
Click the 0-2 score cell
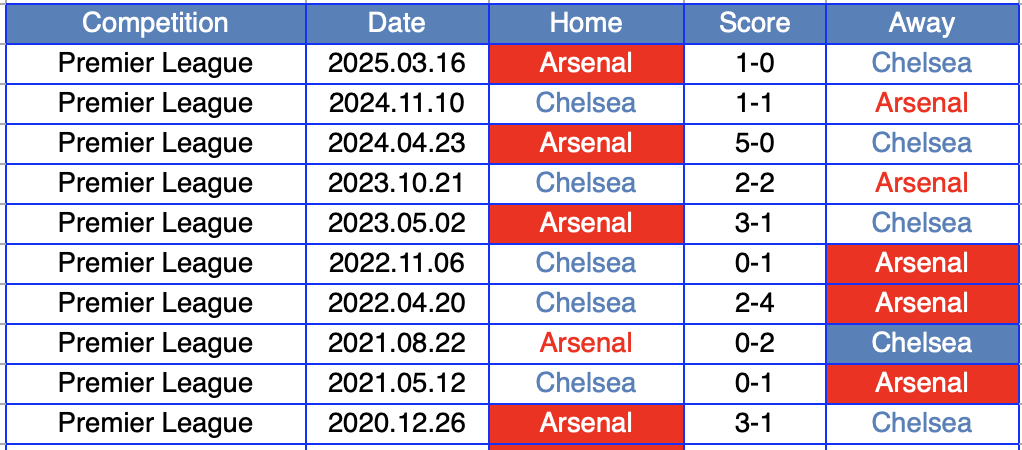point(755,343)
